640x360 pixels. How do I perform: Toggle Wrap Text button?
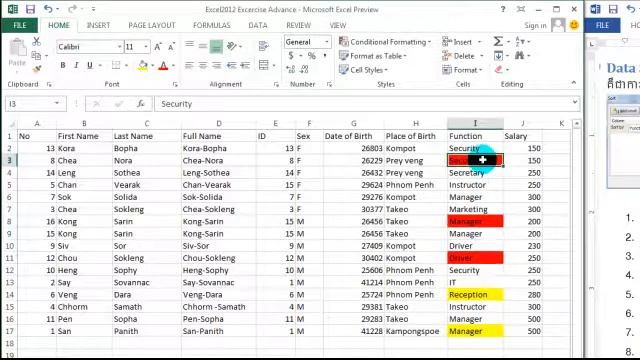click(264, 46)
